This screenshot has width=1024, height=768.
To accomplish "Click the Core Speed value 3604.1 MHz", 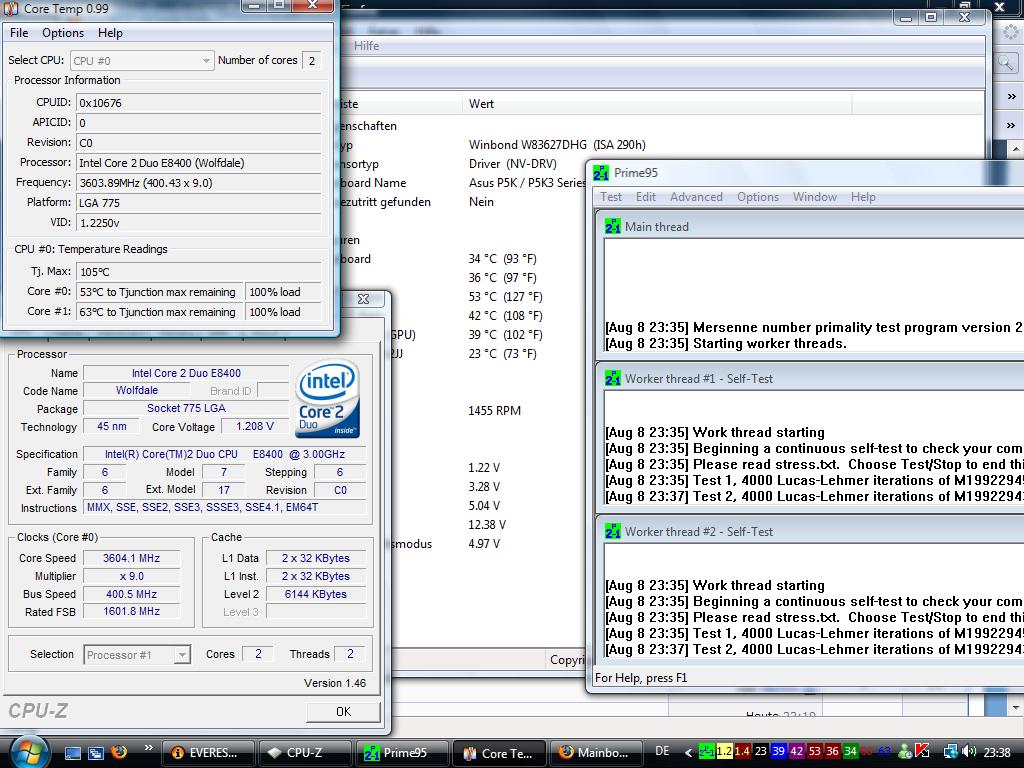I will click(131, 558).
